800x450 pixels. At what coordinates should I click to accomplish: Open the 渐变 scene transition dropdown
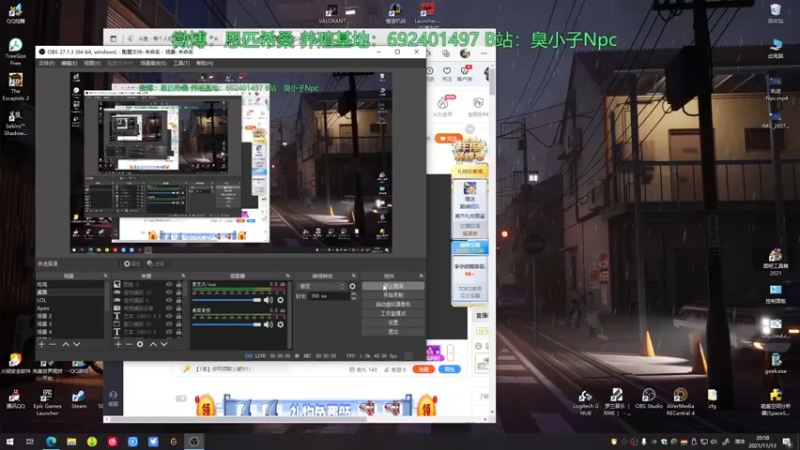pos(321,286)
